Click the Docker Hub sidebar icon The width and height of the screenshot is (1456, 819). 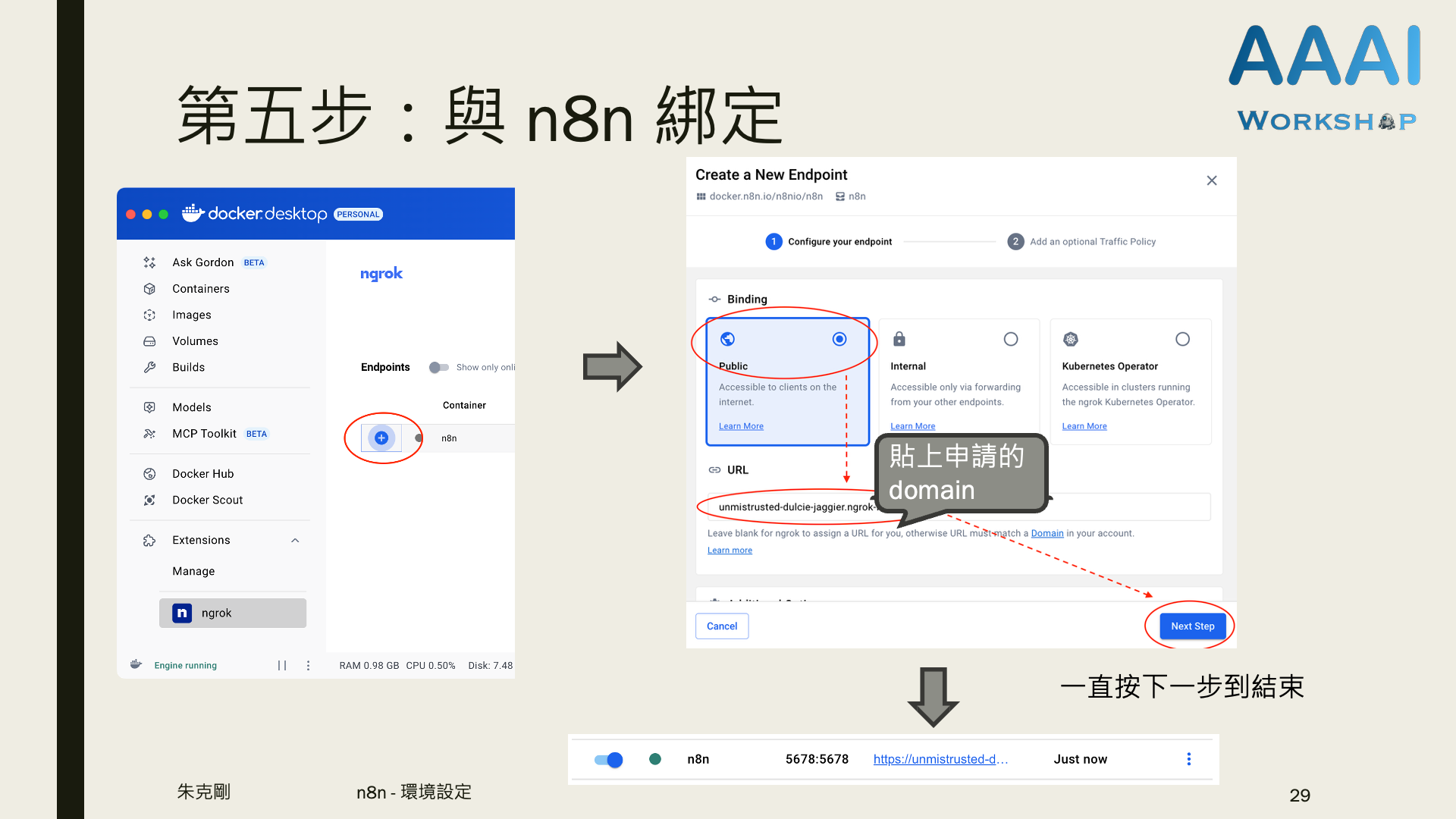pos(149,474)
